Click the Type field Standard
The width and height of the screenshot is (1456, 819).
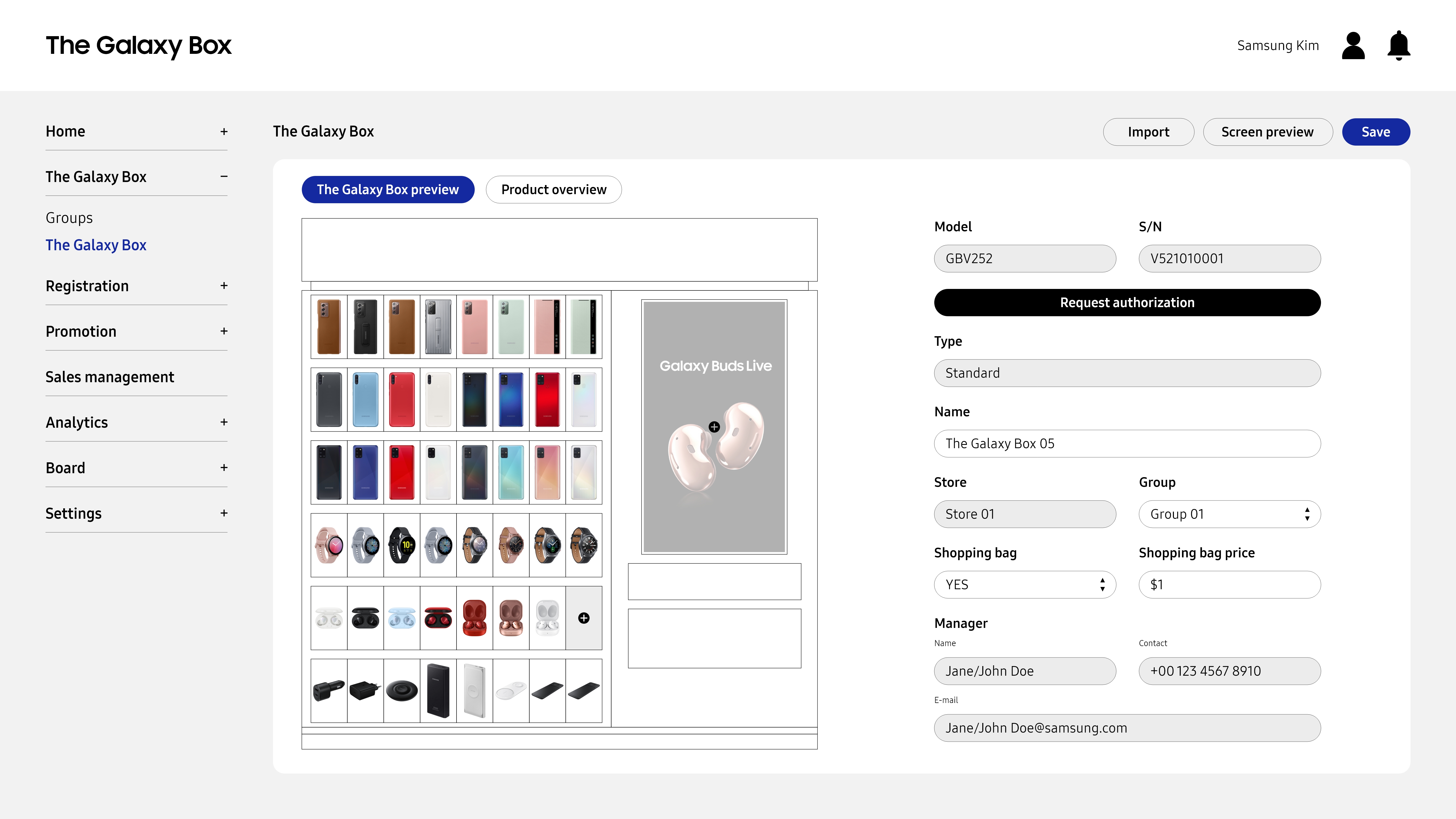tap(1127, 373)
